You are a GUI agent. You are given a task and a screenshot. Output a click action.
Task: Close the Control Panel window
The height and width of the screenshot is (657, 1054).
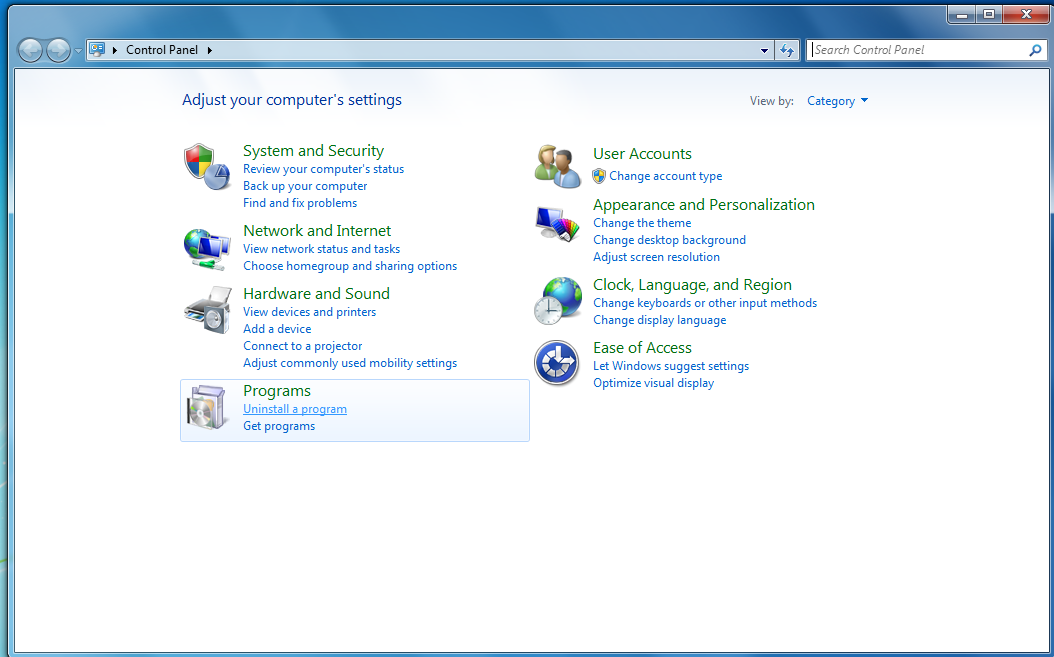[x=1026, y=14]
